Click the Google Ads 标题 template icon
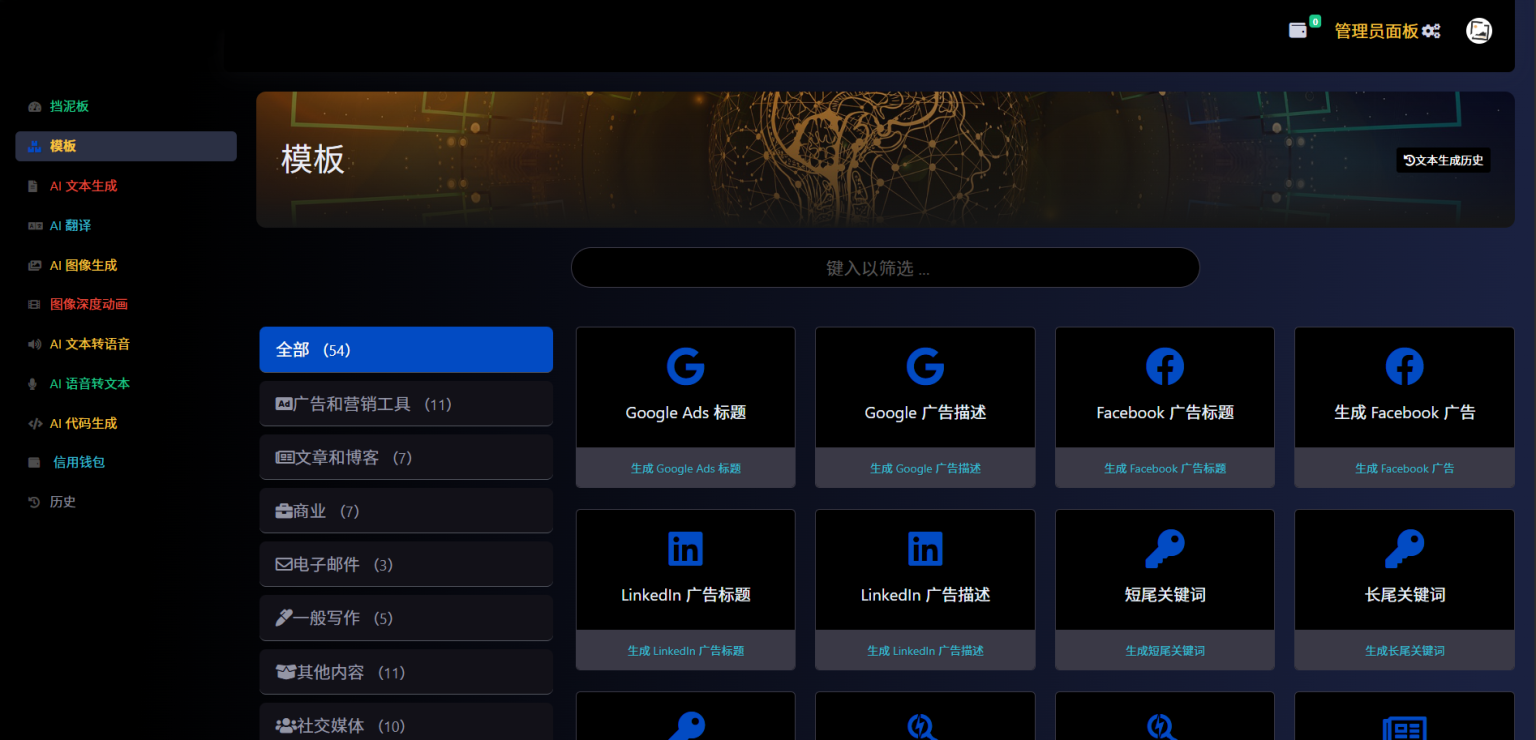This screenshot has height=740, width=1536. coord(685,367)
